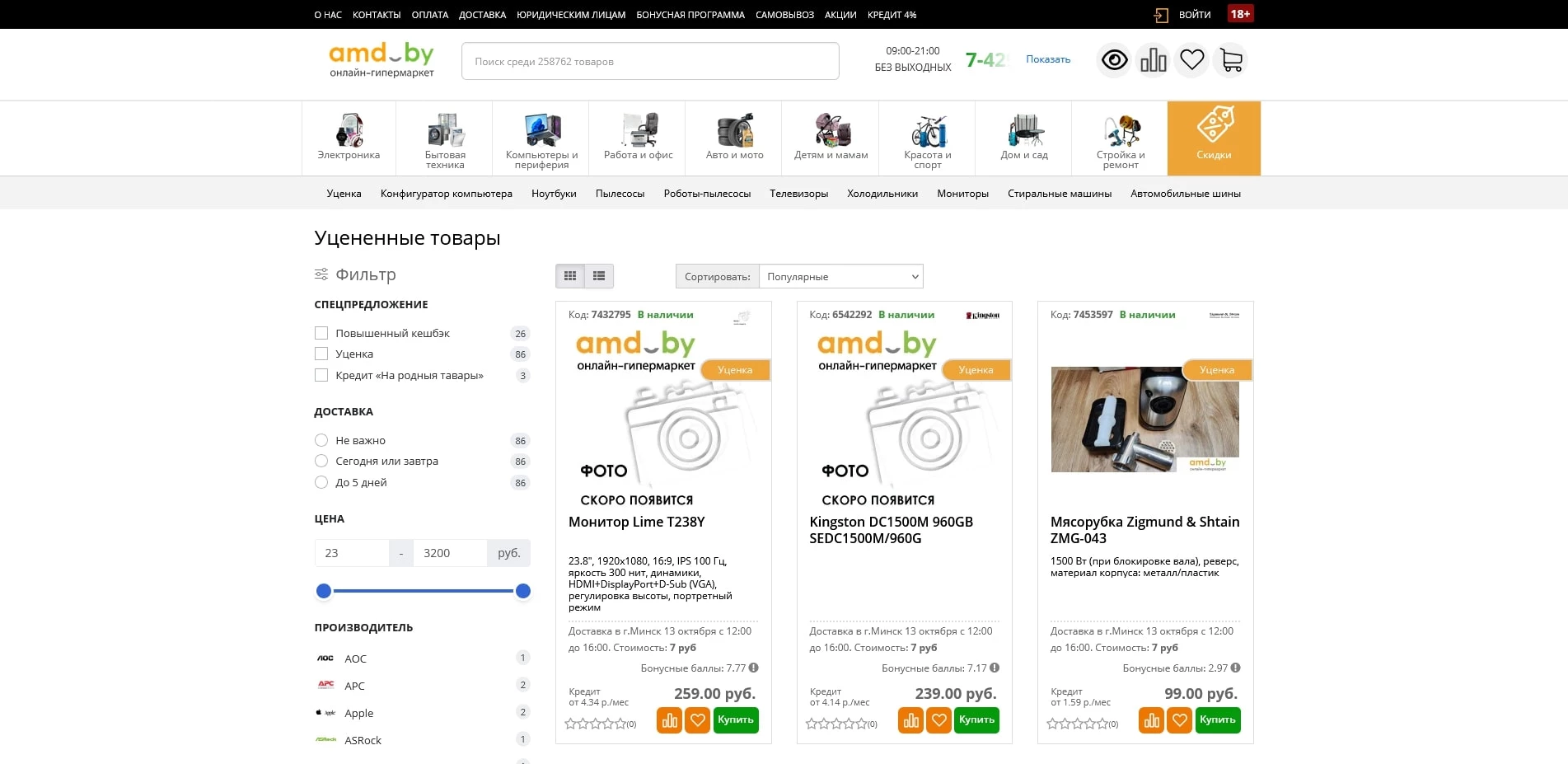Viewport: 1568px width, 764px height.
Task: Select the Сегодня или завтра delivery option
Action: click(321, 461)
